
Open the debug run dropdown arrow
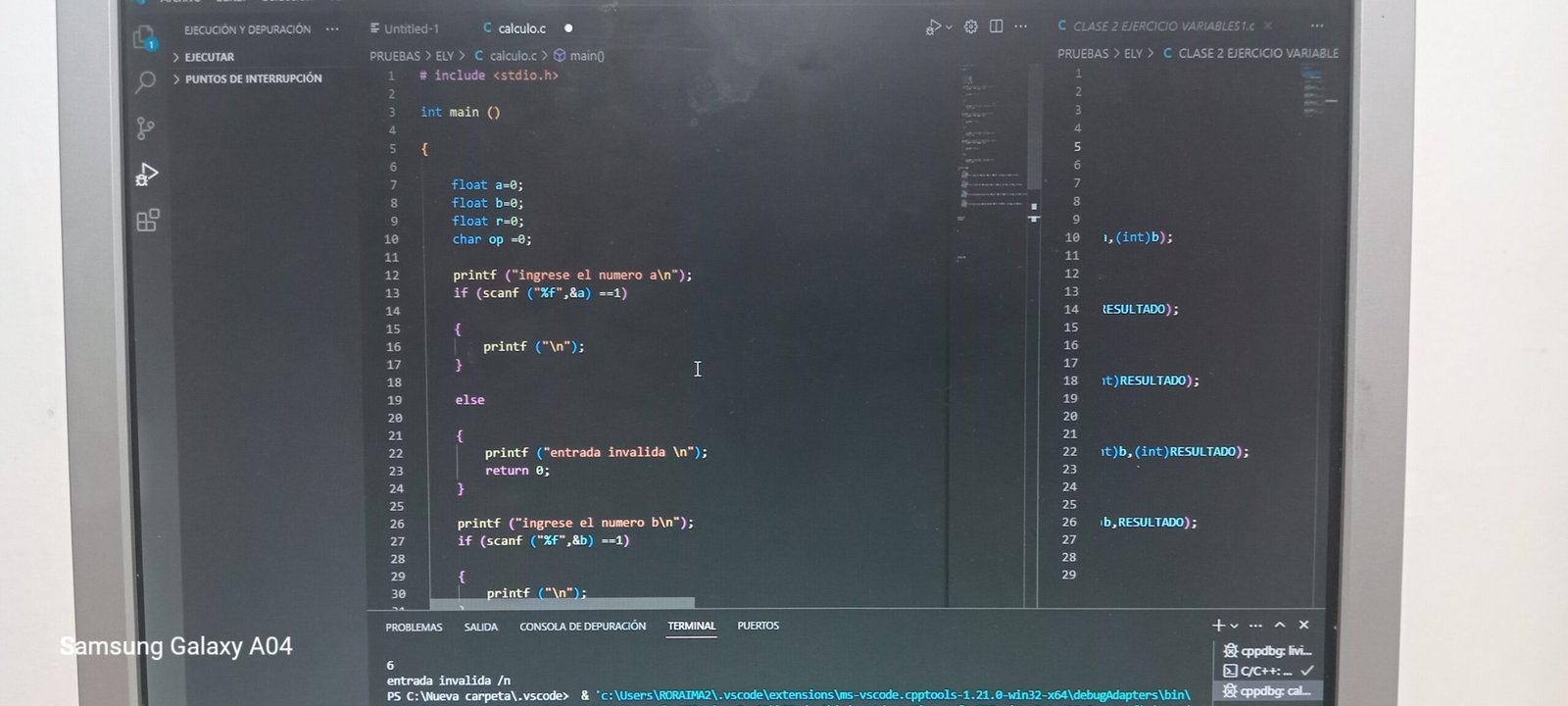coord(949,27)
